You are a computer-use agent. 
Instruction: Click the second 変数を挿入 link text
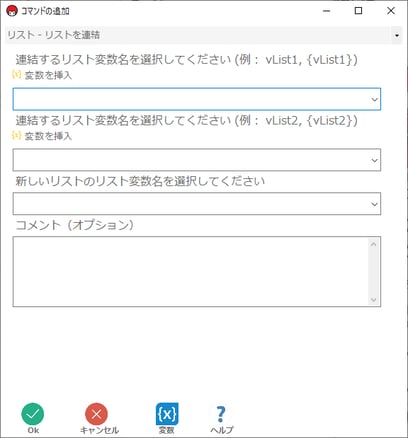48,136
